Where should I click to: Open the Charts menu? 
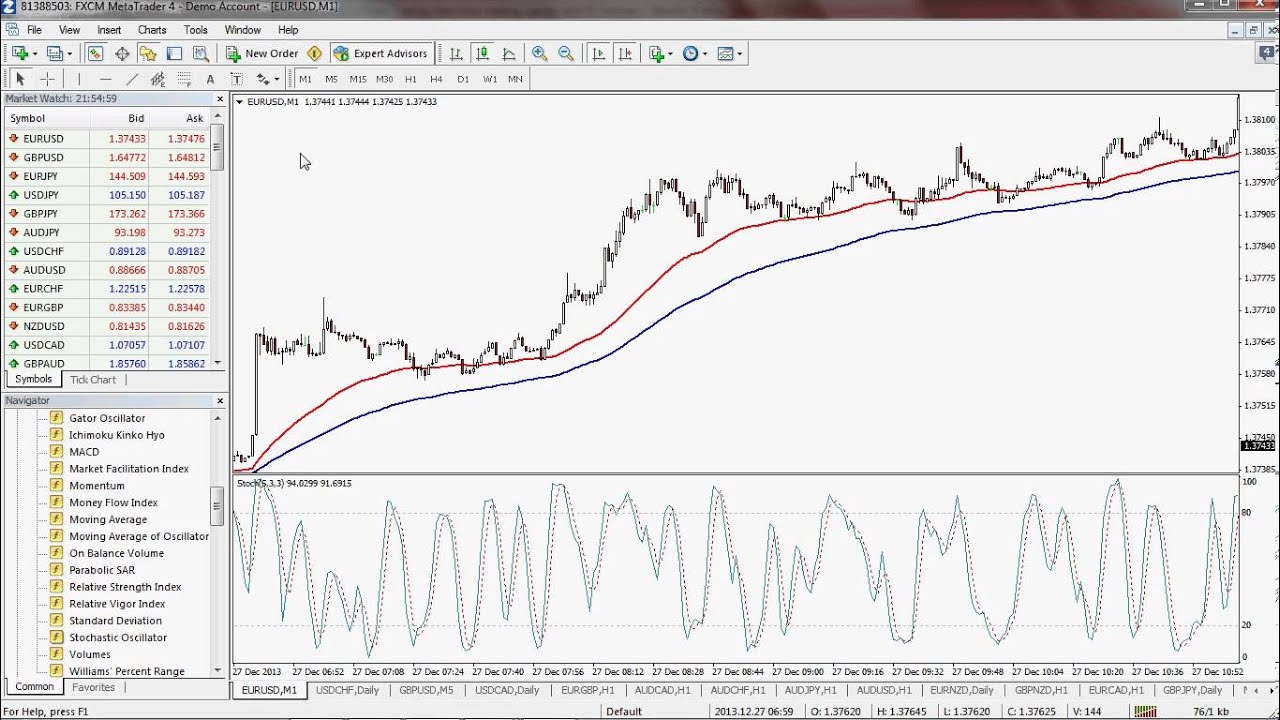pos(152,30)
